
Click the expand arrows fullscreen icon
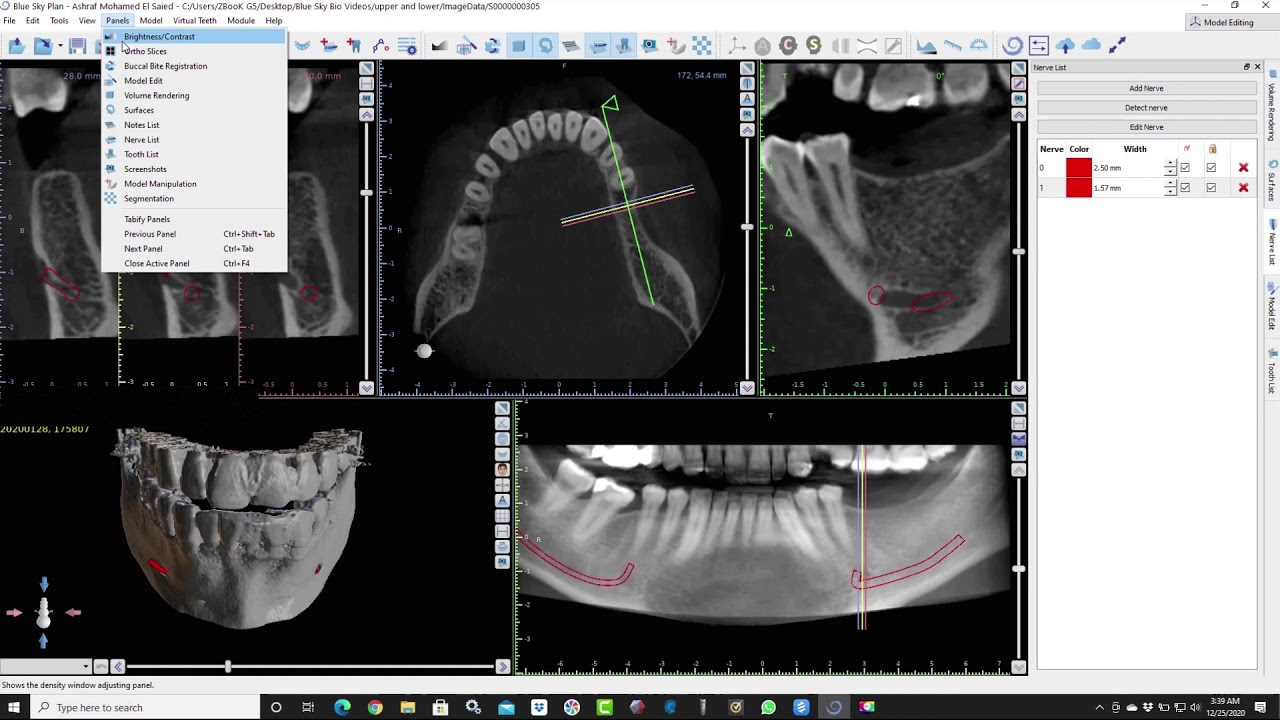1117,45
